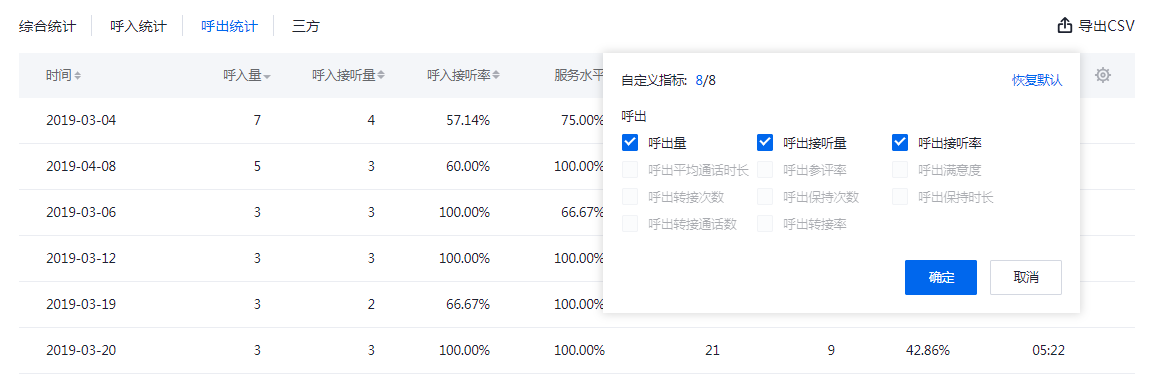Select the 2019-03-20 date cell
Screen dimensions: 1171x383
coord(81,350)
